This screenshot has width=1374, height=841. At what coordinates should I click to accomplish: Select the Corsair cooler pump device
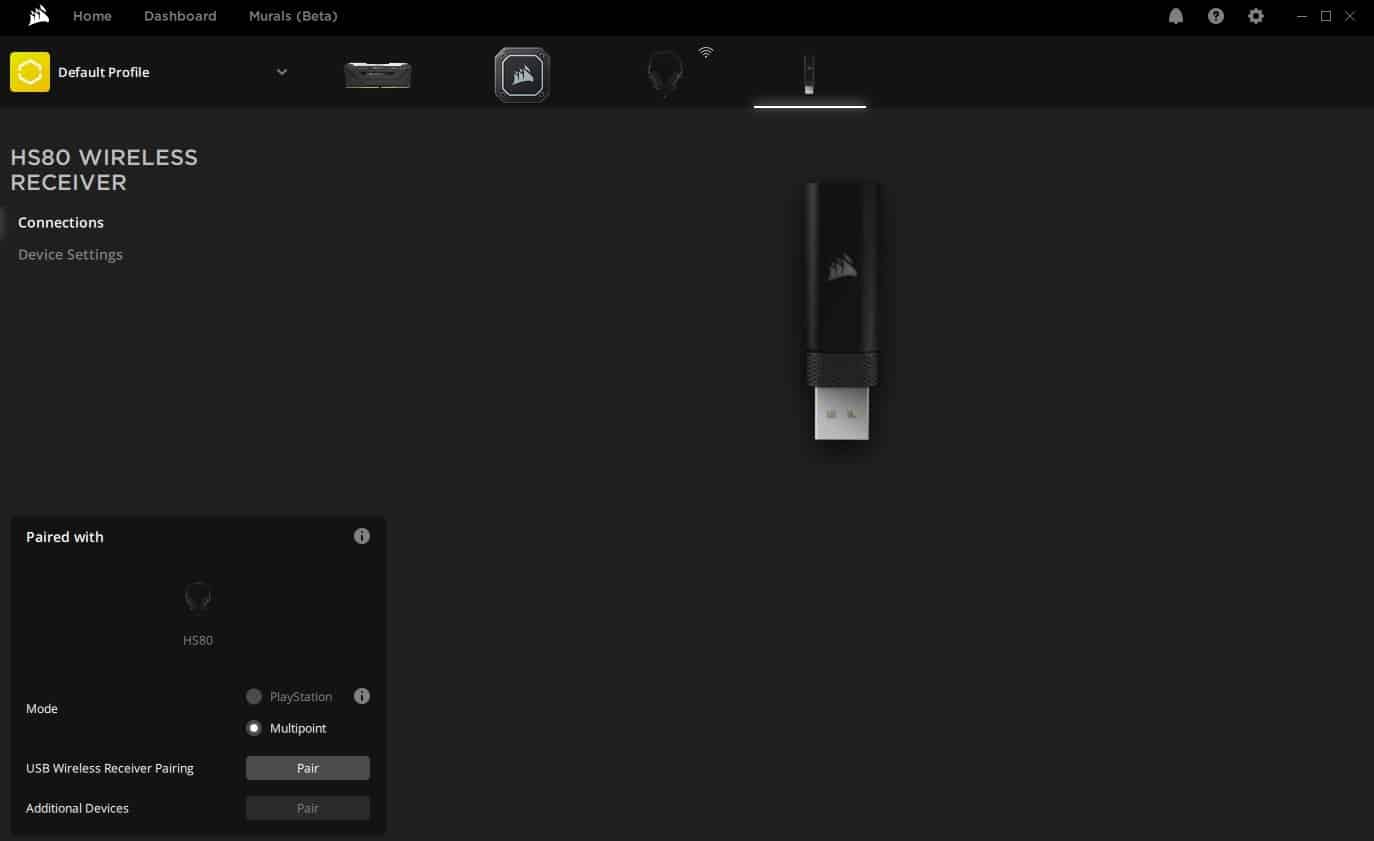pos(522,75)
